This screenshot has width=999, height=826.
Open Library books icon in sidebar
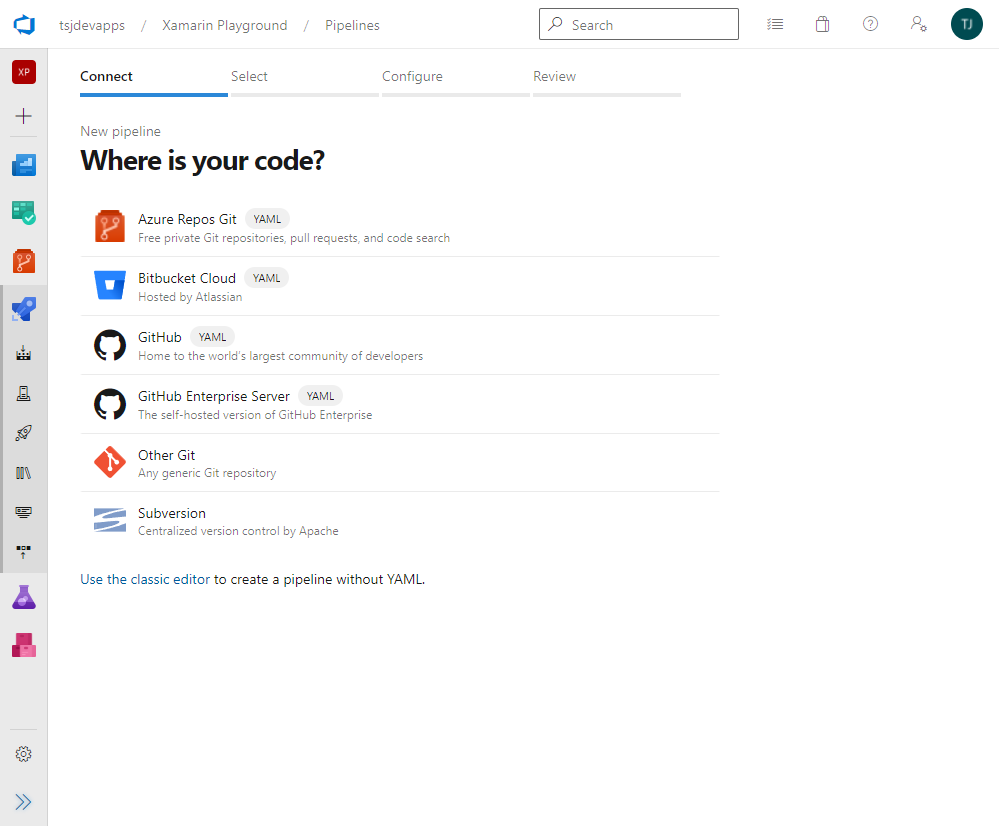(24, 473)
